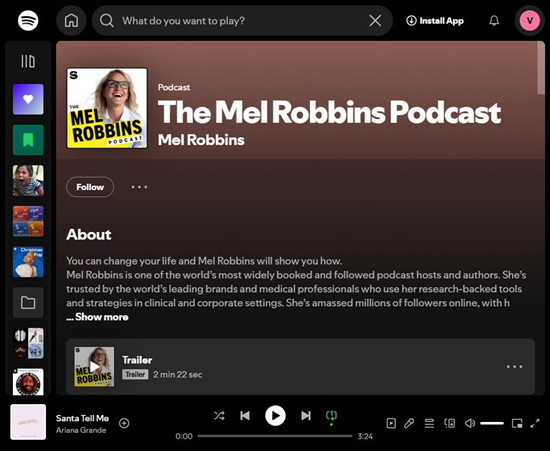This screenshot has width=550, height=451.
Task: Skip to next track
Action: point(306,416)
